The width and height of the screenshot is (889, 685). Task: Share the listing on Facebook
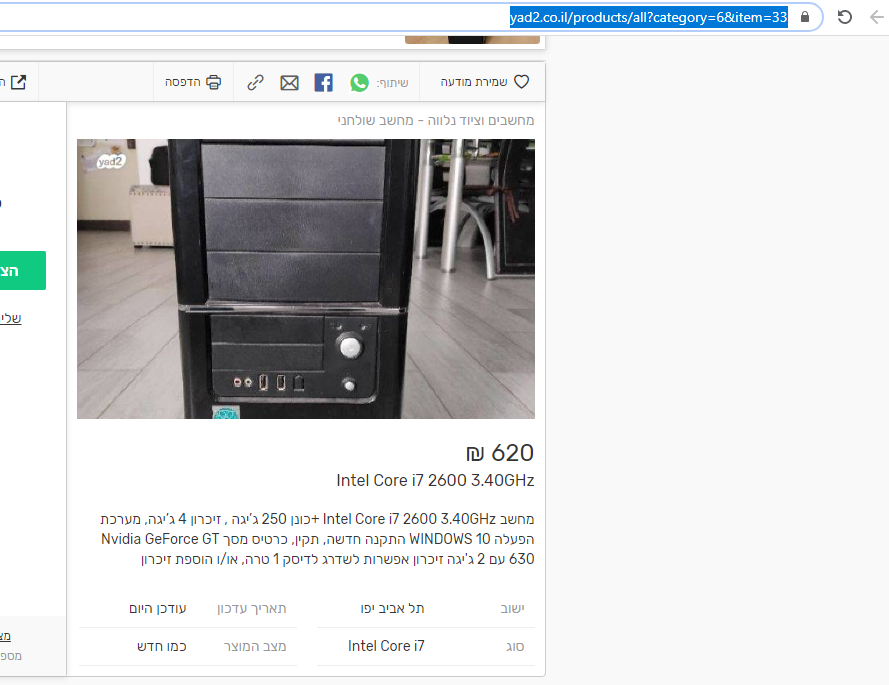324,83
